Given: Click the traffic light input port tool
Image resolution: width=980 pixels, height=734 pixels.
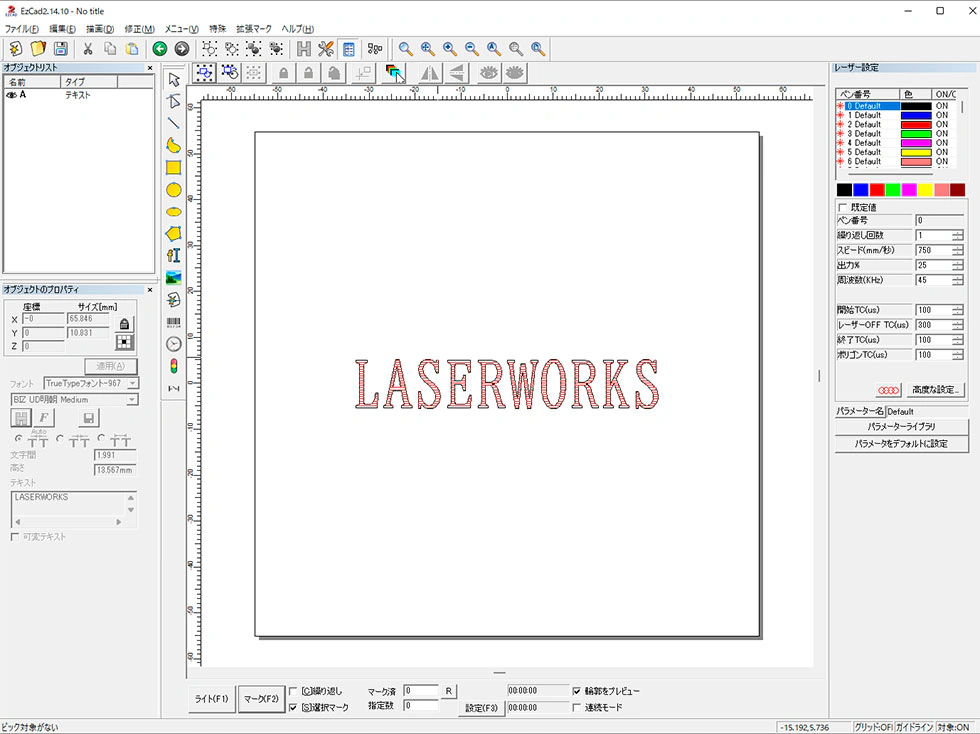Looking at the screenshot, I should click(x=174, y=366).
